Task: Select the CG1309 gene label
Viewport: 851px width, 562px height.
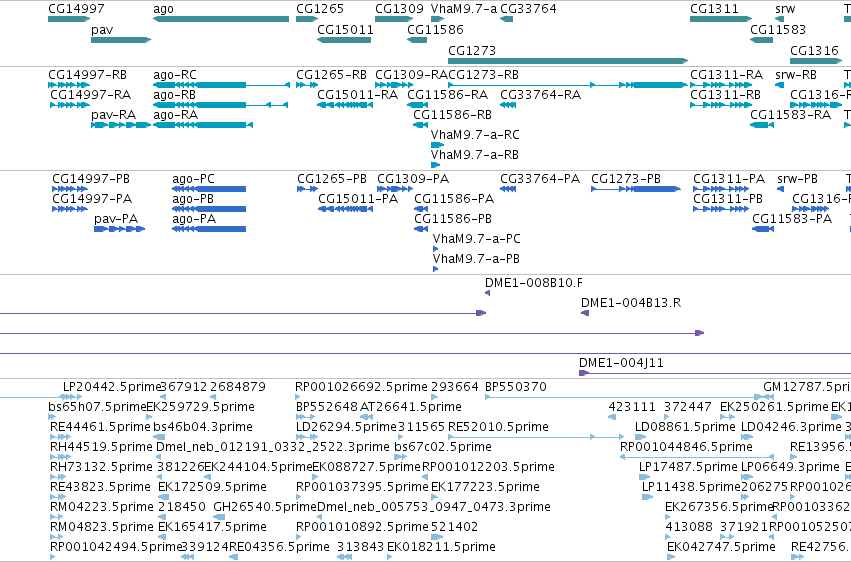Action: (x=399, y=9)
